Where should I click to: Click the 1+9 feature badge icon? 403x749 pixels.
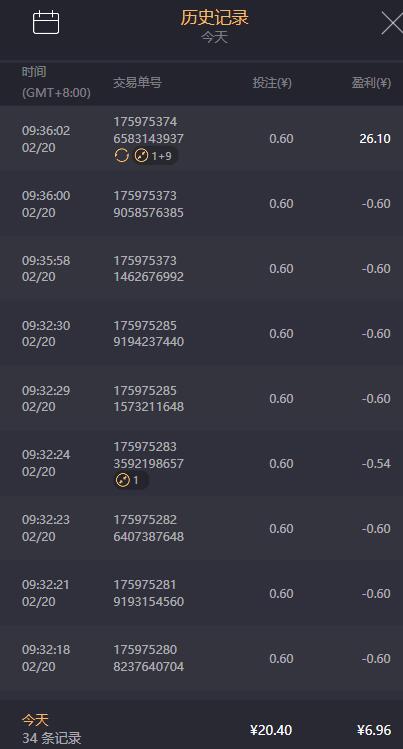[141, 156]
